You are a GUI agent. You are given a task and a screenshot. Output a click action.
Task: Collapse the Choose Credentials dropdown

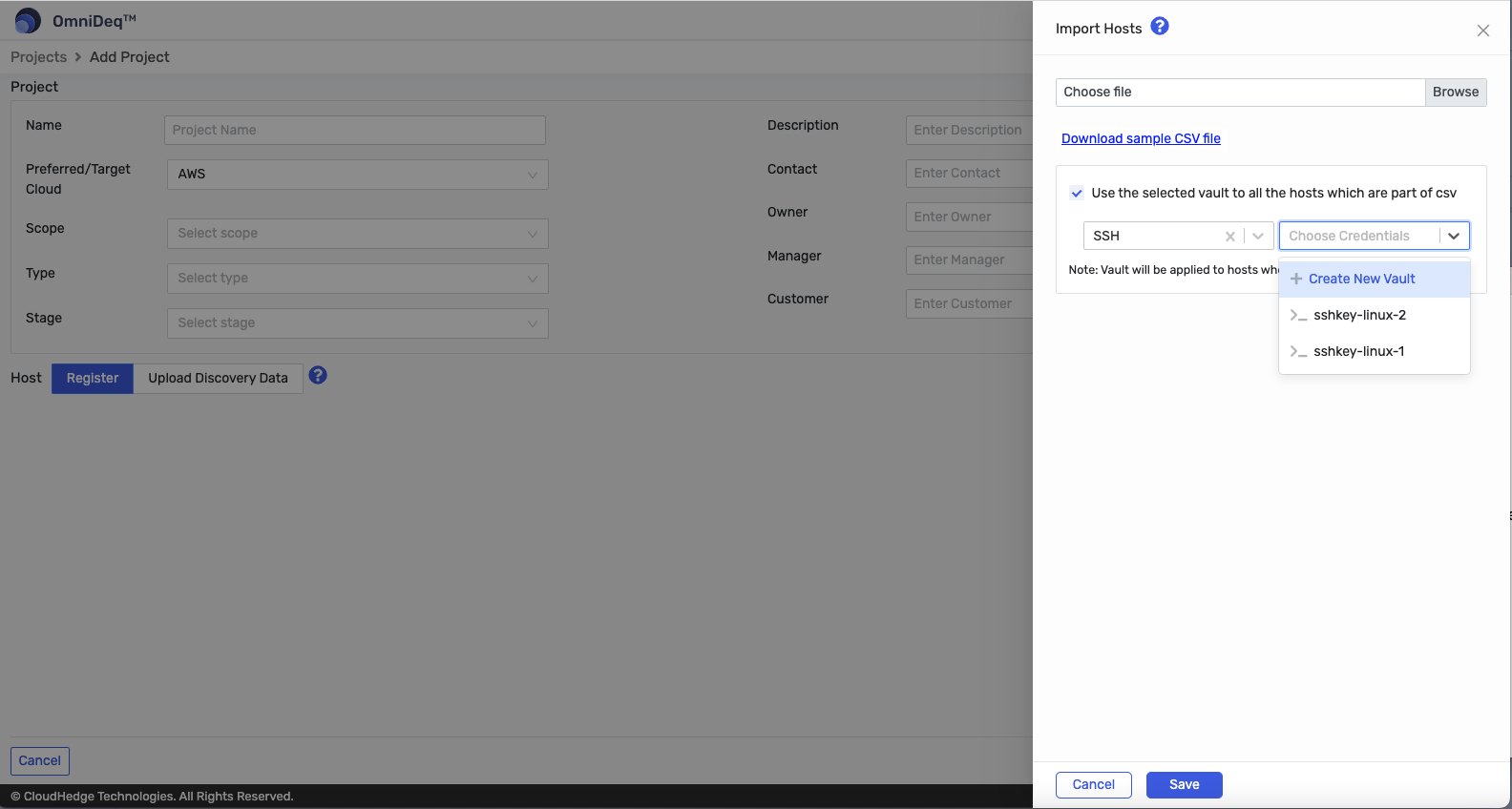(1453, 236)
